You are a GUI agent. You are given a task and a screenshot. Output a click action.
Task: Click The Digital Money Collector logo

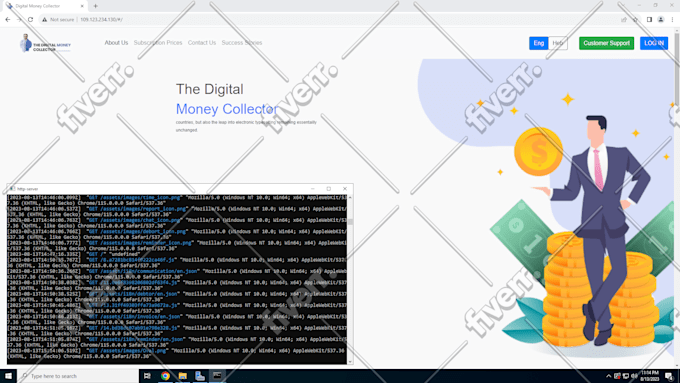[x=45, y=43]
